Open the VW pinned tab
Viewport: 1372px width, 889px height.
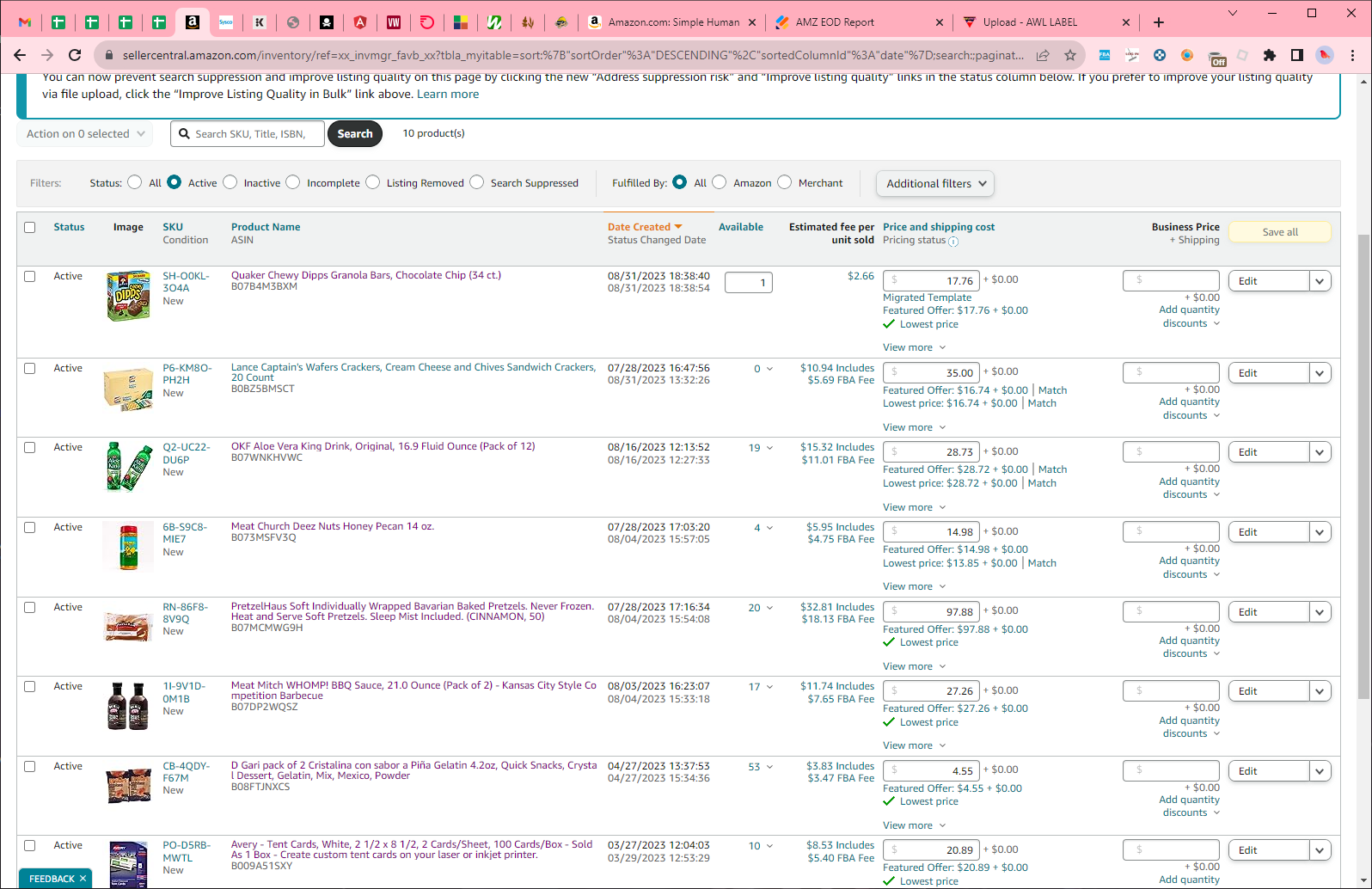394,22
